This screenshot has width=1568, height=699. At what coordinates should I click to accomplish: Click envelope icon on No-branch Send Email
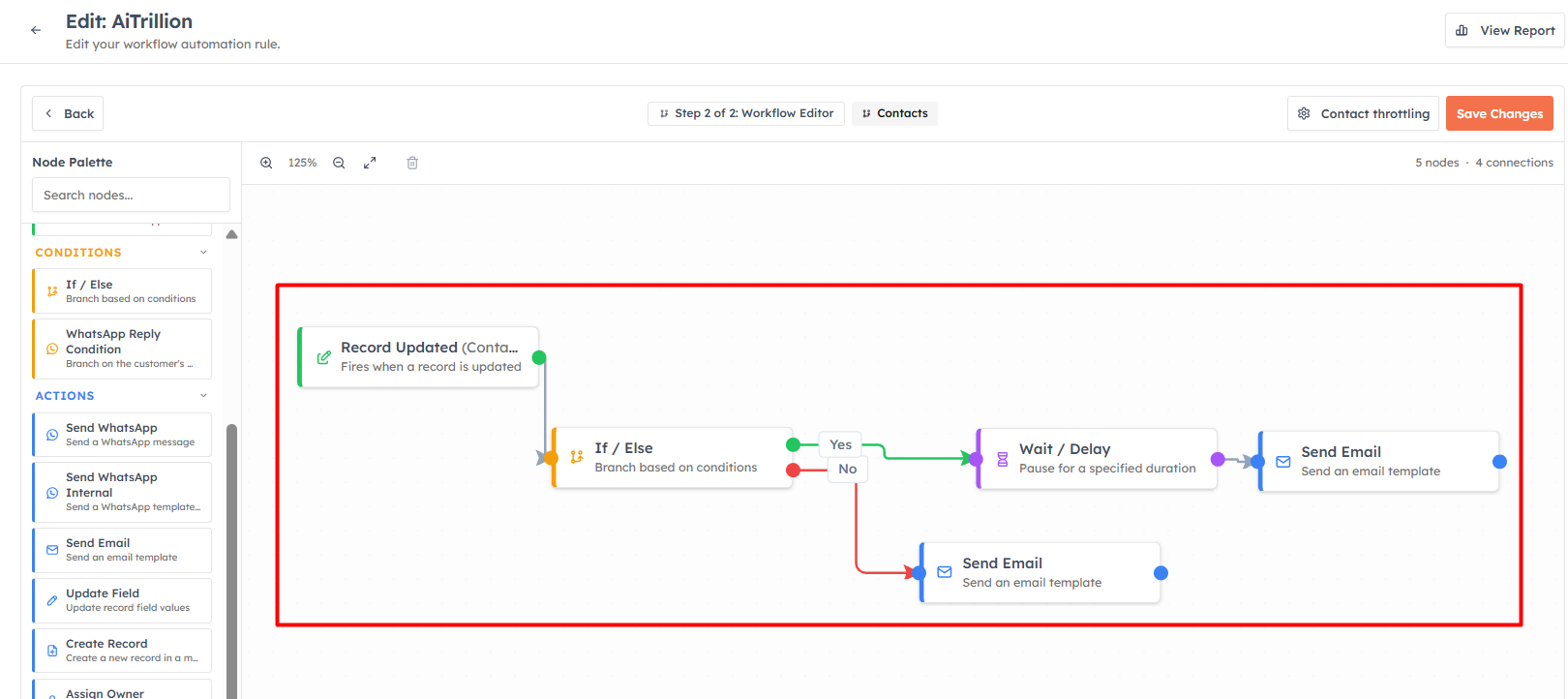click(x=945, y=572)
